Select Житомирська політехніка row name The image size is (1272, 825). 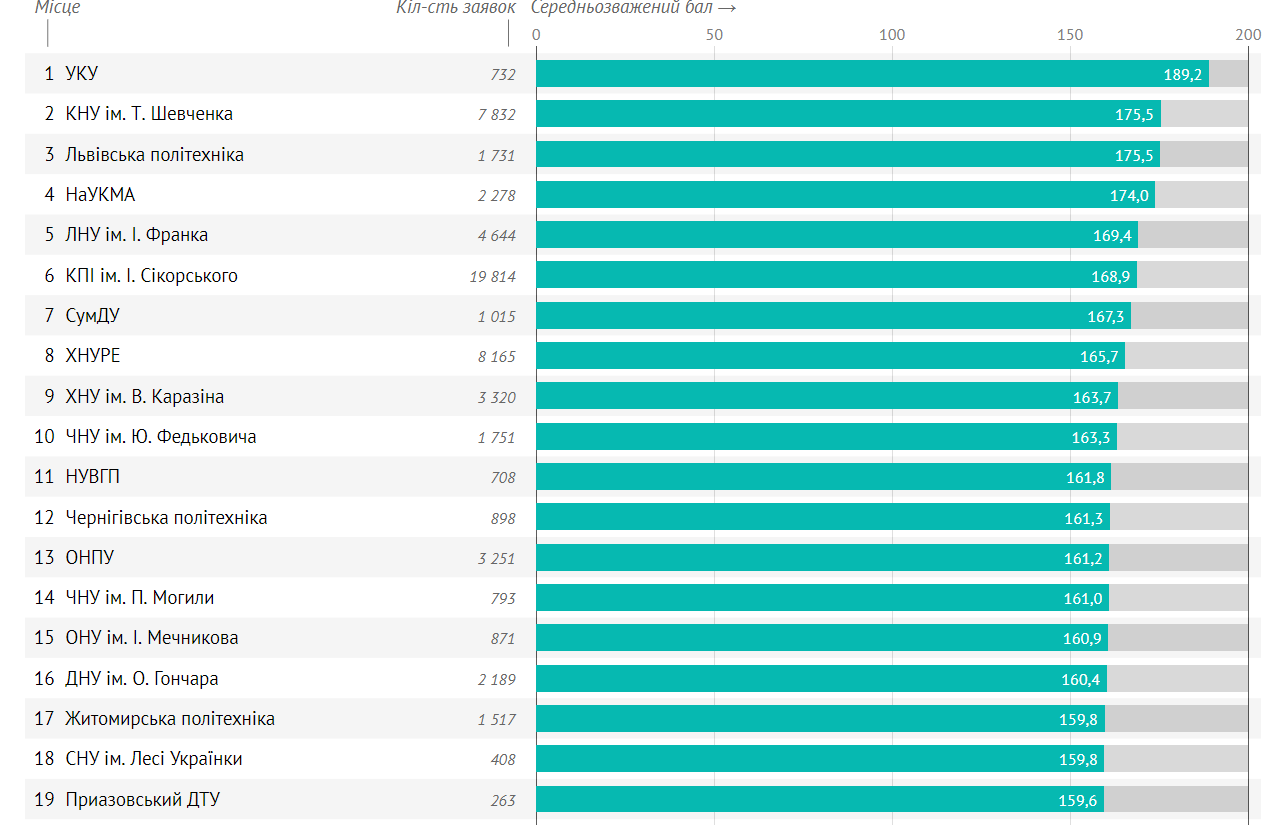click(170, 719)
